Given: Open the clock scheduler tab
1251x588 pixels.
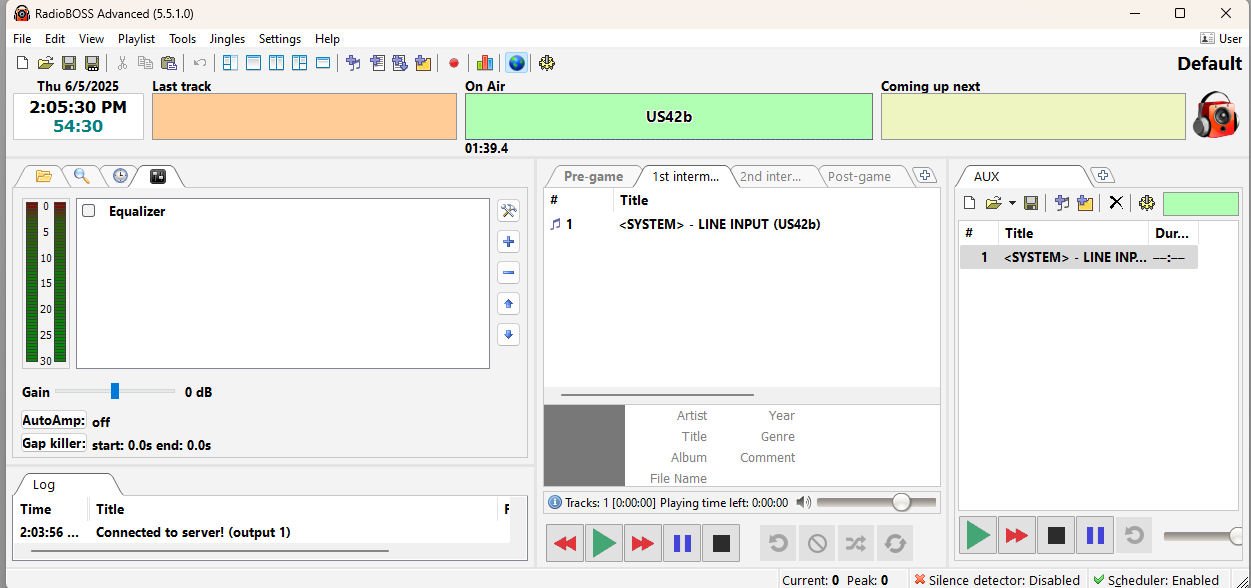Looking at the screenshot, I should 120,176.
